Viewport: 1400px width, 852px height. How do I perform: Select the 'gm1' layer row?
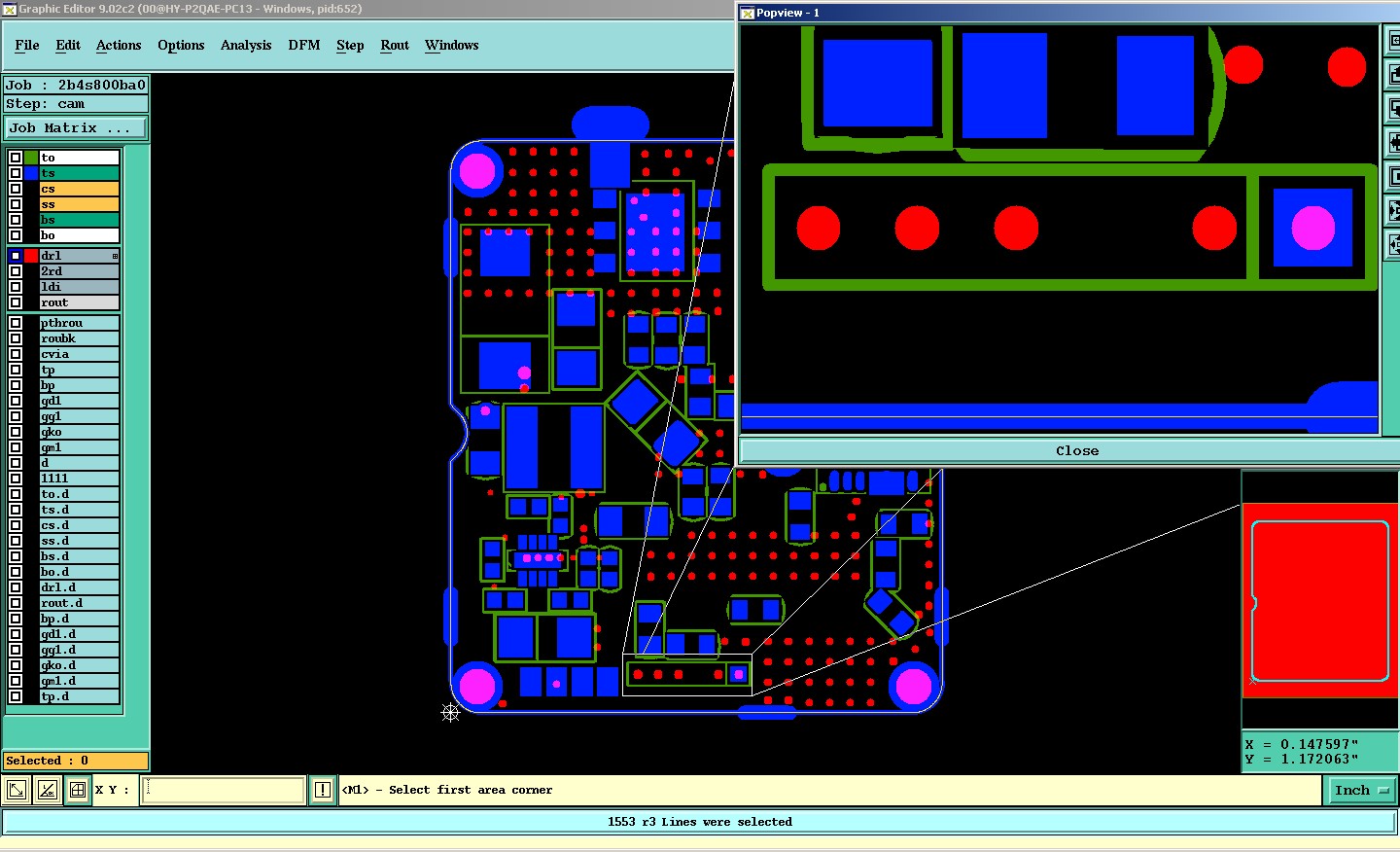click(x=79, y=447)
